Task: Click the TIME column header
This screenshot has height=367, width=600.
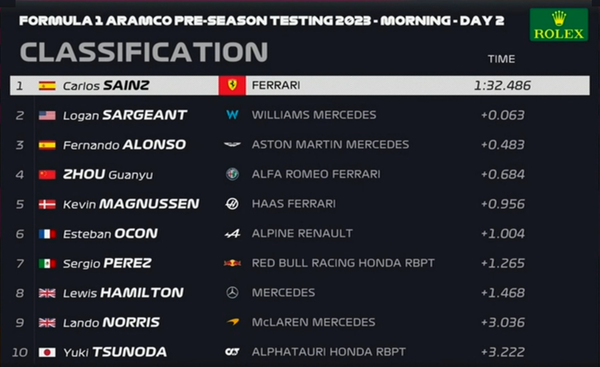Action: 501,59
